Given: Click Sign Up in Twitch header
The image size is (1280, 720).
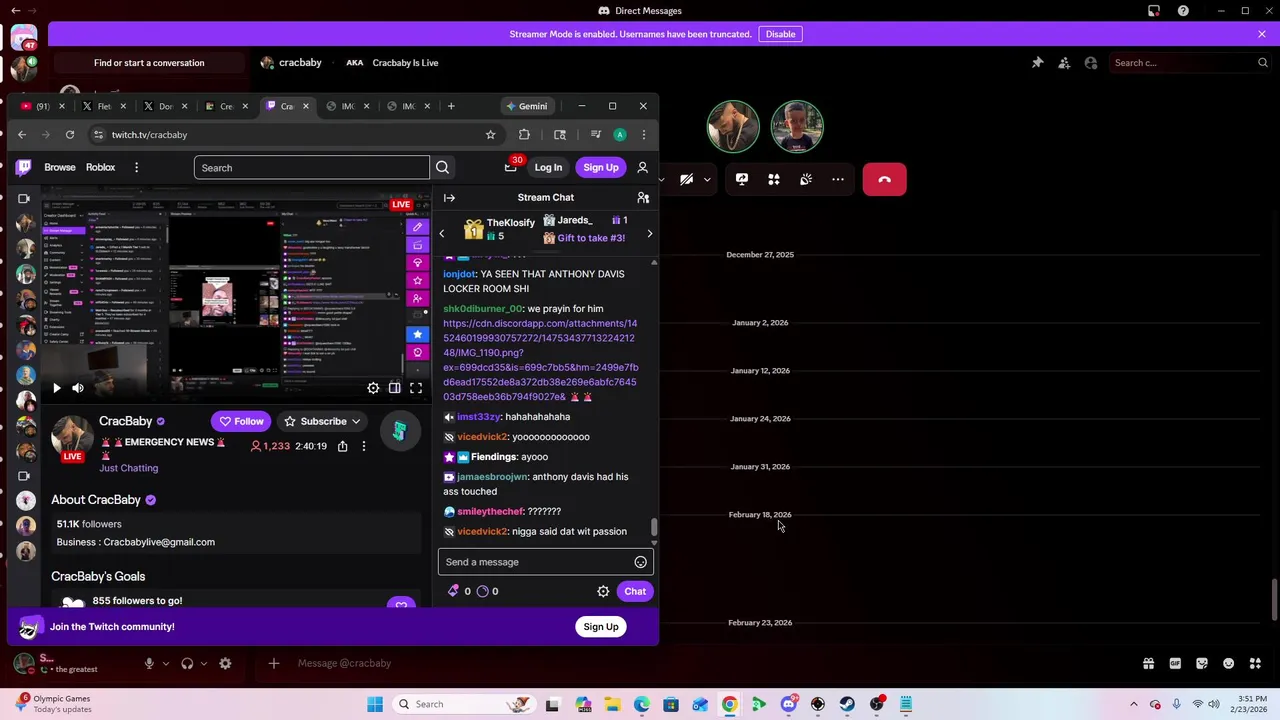Looking at the screenshot, I should 601,168.
